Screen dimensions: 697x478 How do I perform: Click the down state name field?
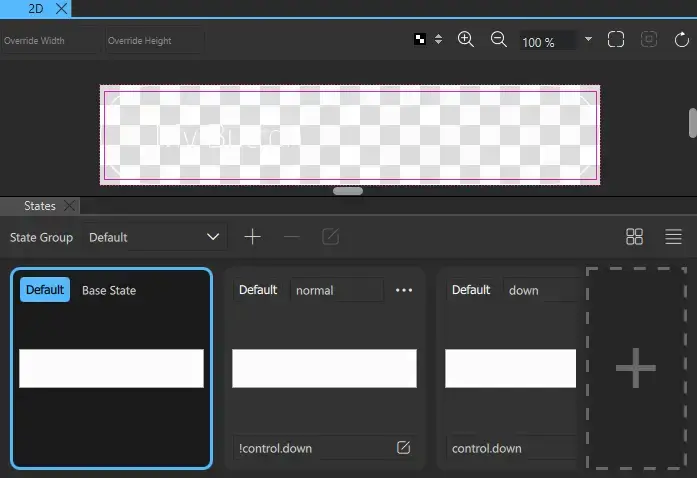[x=540, y=290]
